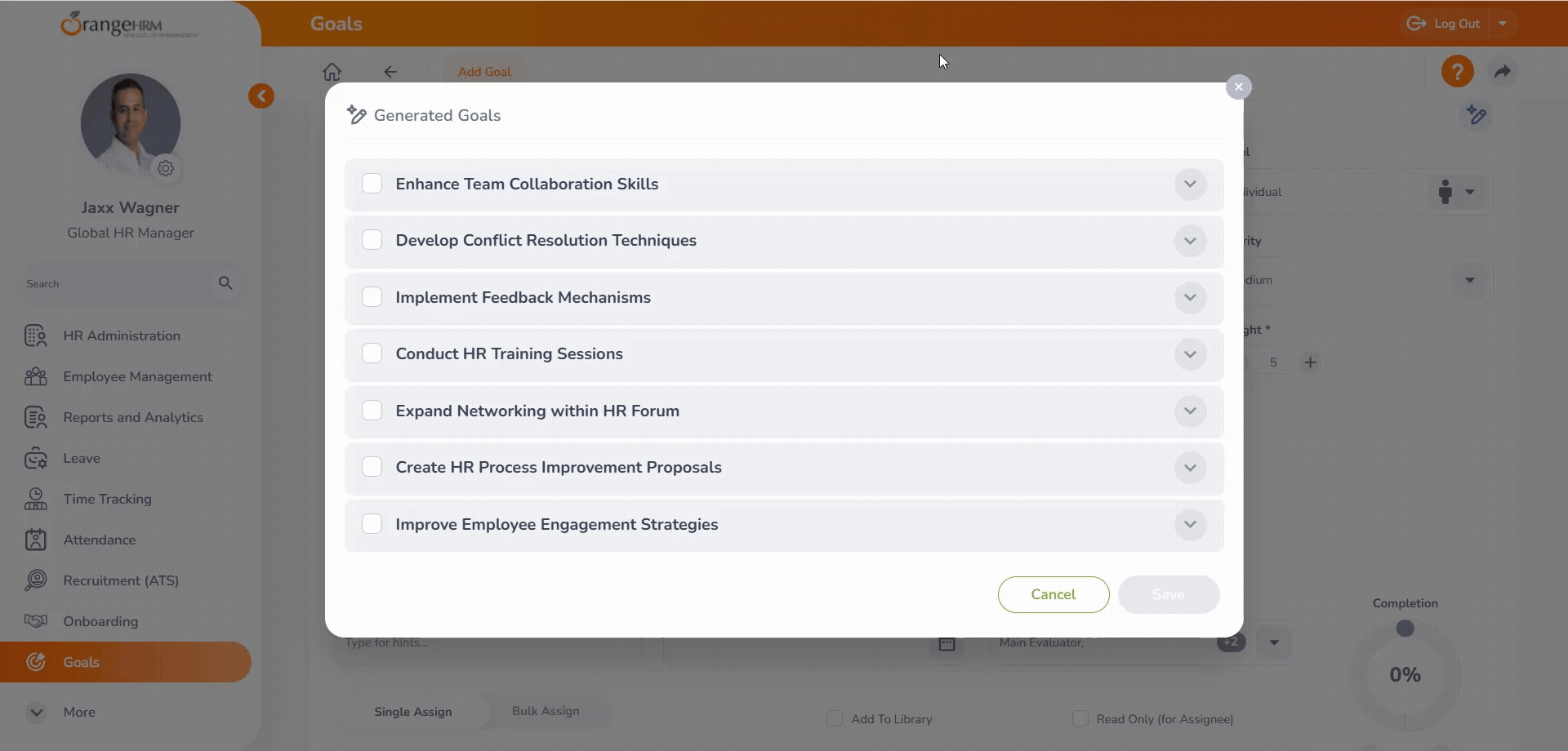This screenshot has width=1568, height=751.
Task: Close the Generated Goals dialog with the X
Action: [1238, 87]
